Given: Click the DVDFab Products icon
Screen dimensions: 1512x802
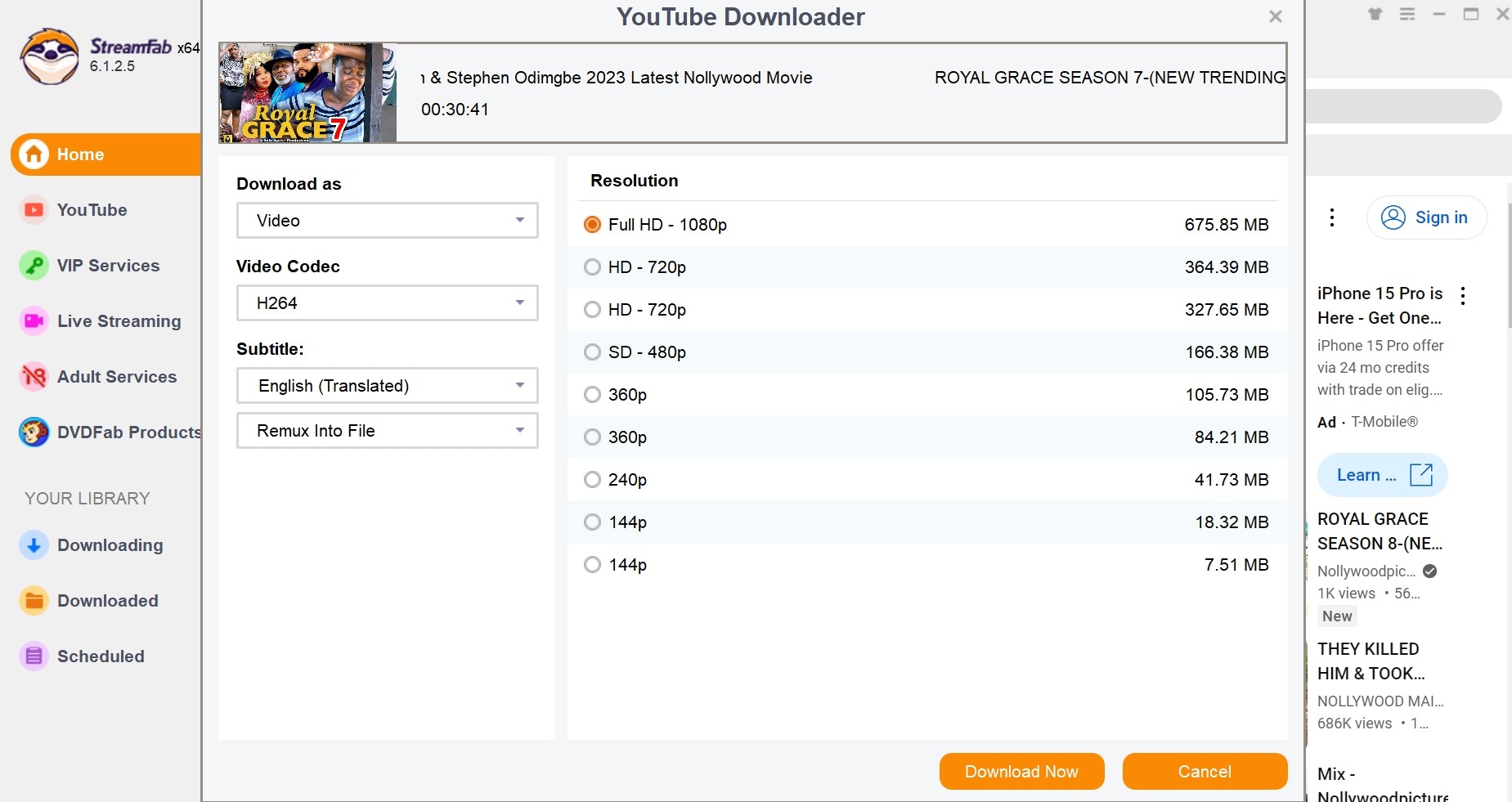Looking at the screenshot, I should (x=34, y=432).
